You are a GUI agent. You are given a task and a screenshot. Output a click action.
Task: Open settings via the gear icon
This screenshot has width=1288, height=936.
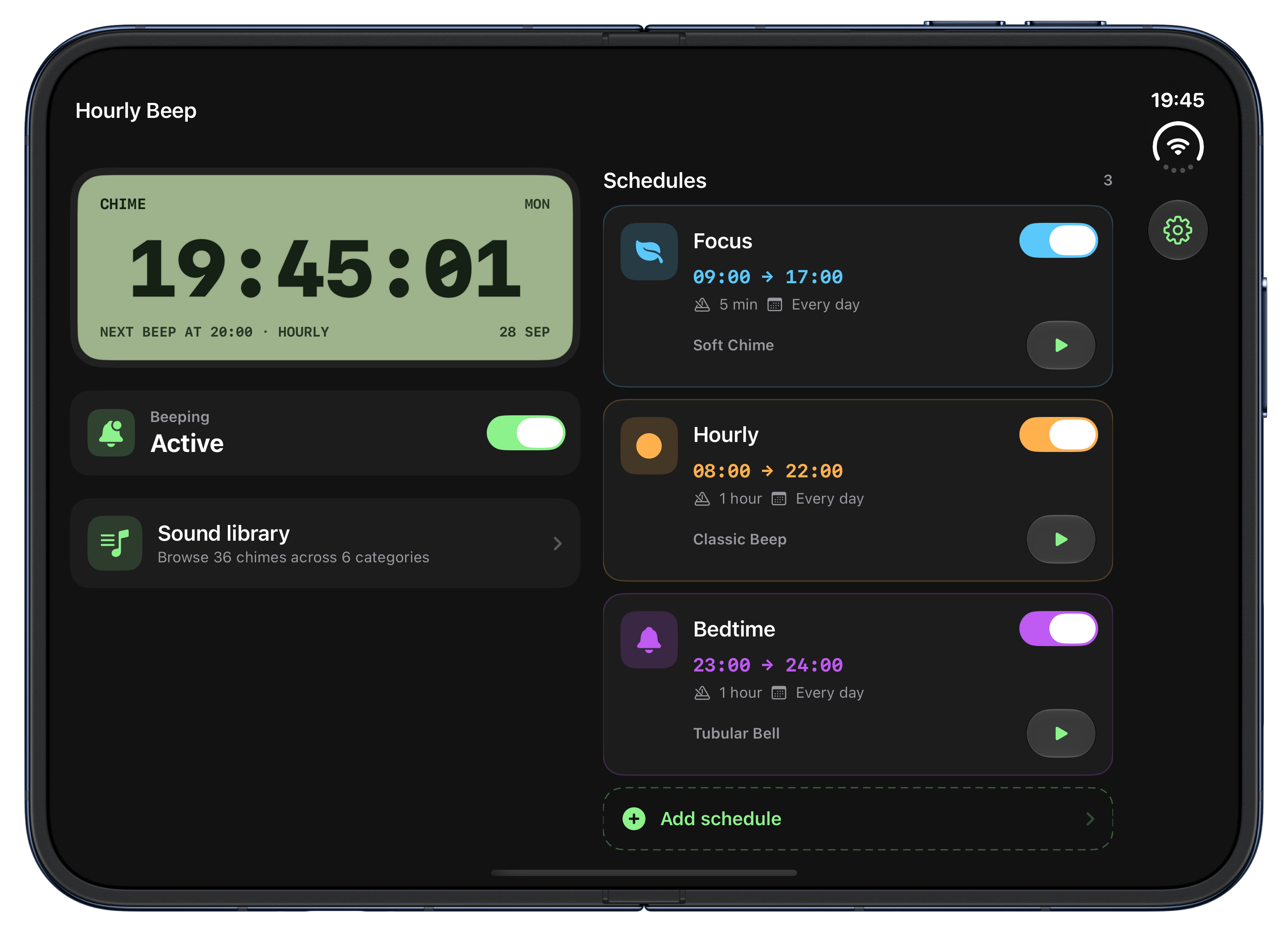[x=1177, y=230]
